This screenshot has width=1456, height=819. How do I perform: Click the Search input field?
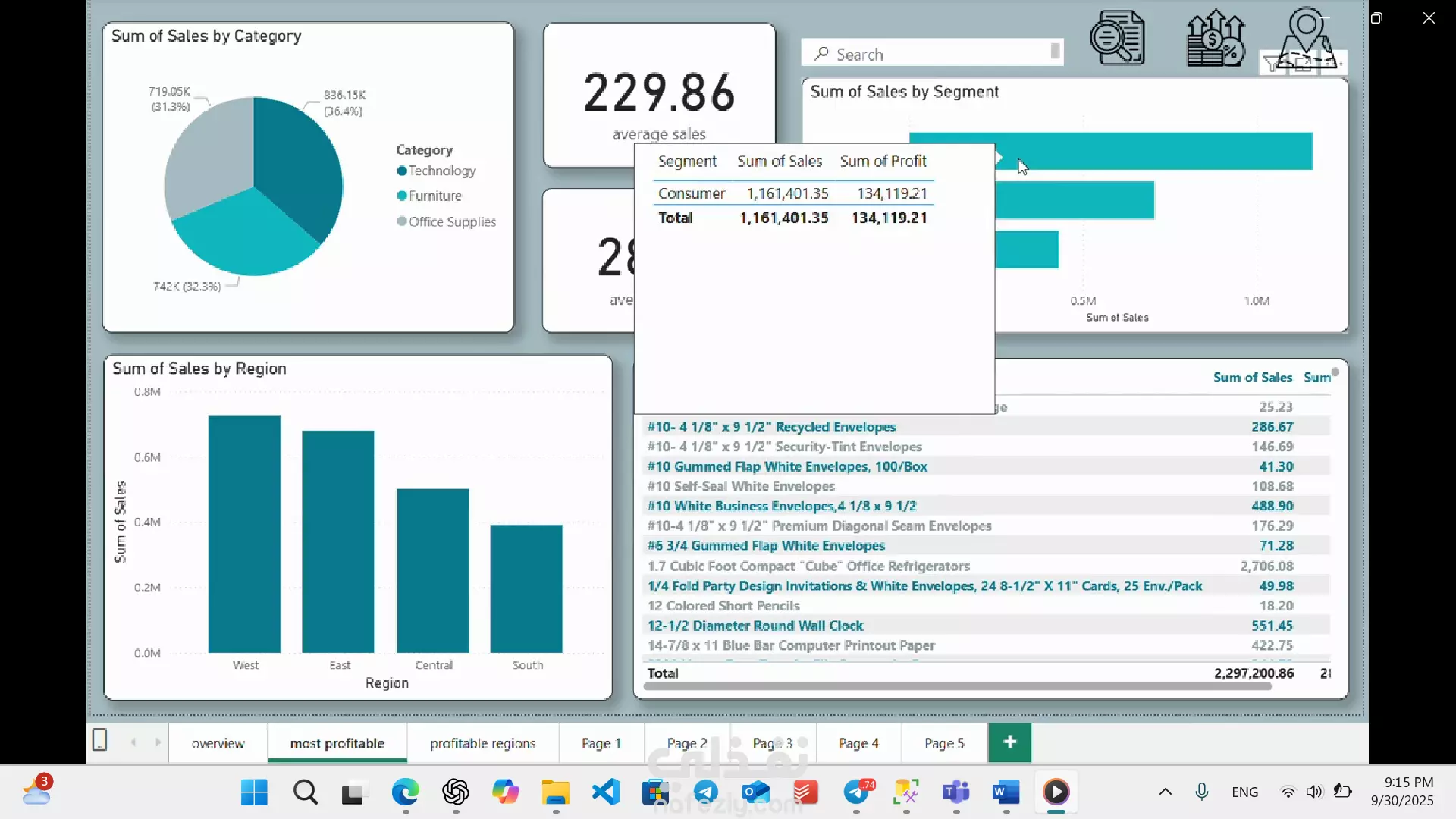933,54
